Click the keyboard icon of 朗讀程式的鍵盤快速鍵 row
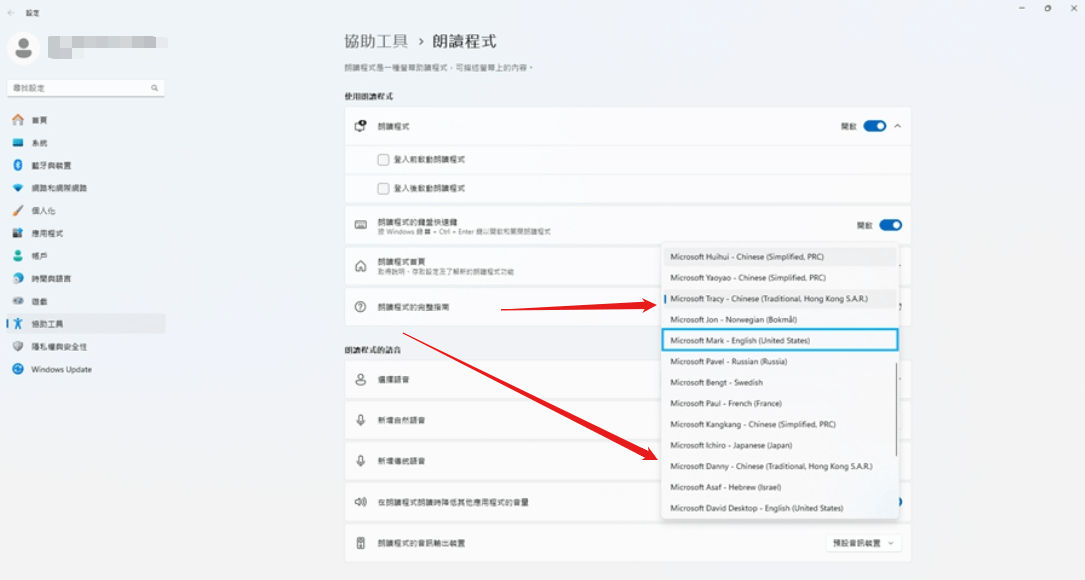The width and height of the screenshot is (1085, 580). (x=361, y=225)
